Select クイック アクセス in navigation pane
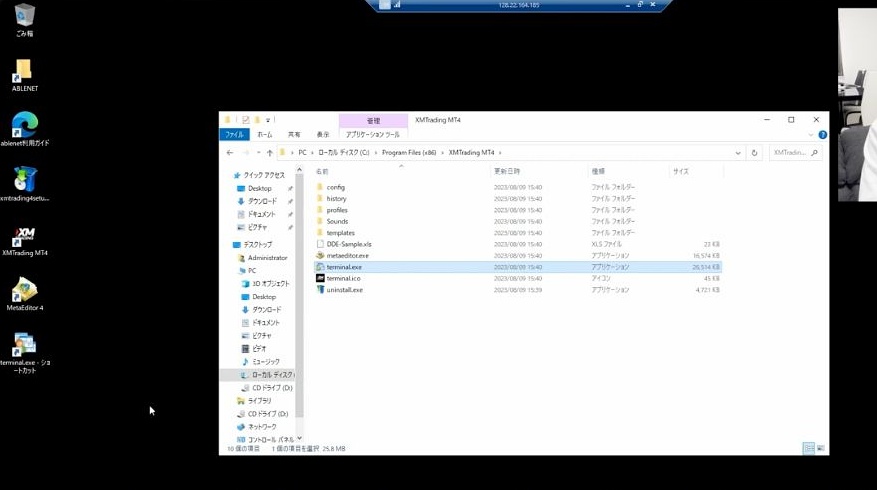This screenshot has height=490, width=877. click(259, 175)
